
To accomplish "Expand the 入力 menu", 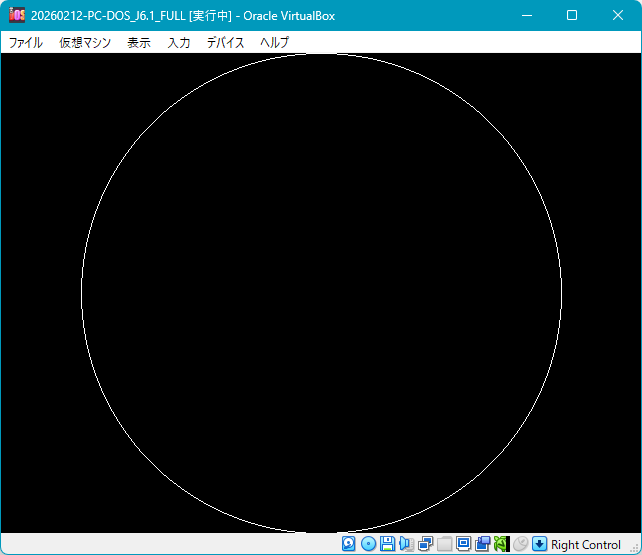I will click(179, 43).
